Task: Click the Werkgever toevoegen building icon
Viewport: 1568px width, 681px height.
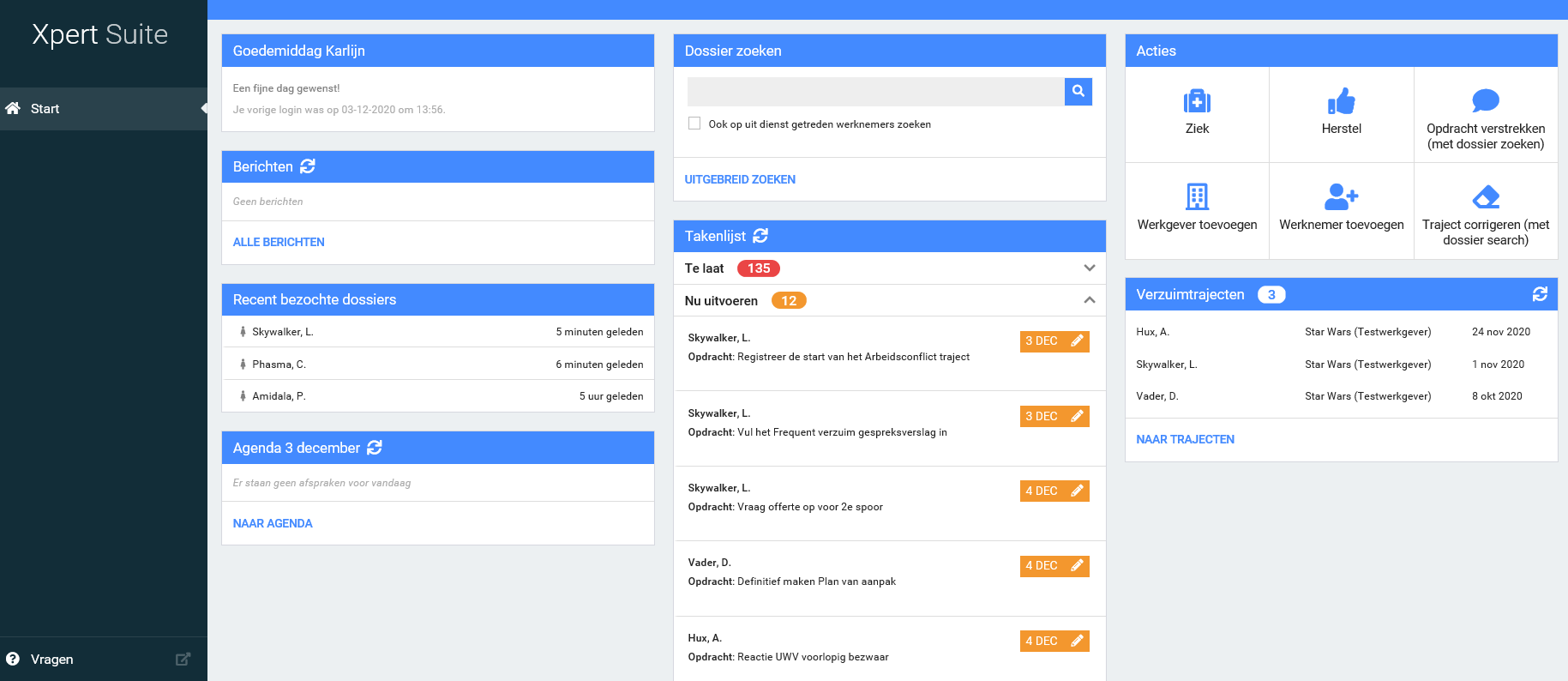Action: click(x=1197, y=197)
